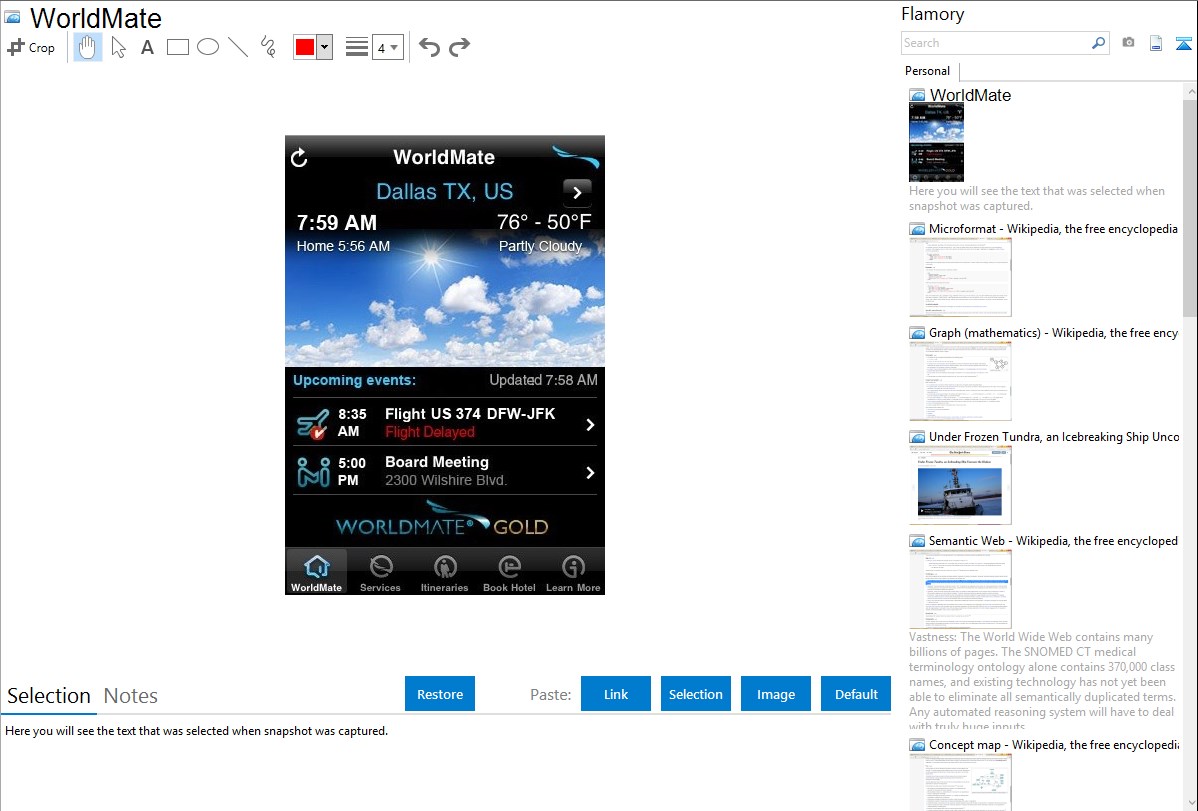The width and height of the screenshot is (1198, 811).
Task: Click the 'Upcoming events:' heading
Action: coord(355,380)
